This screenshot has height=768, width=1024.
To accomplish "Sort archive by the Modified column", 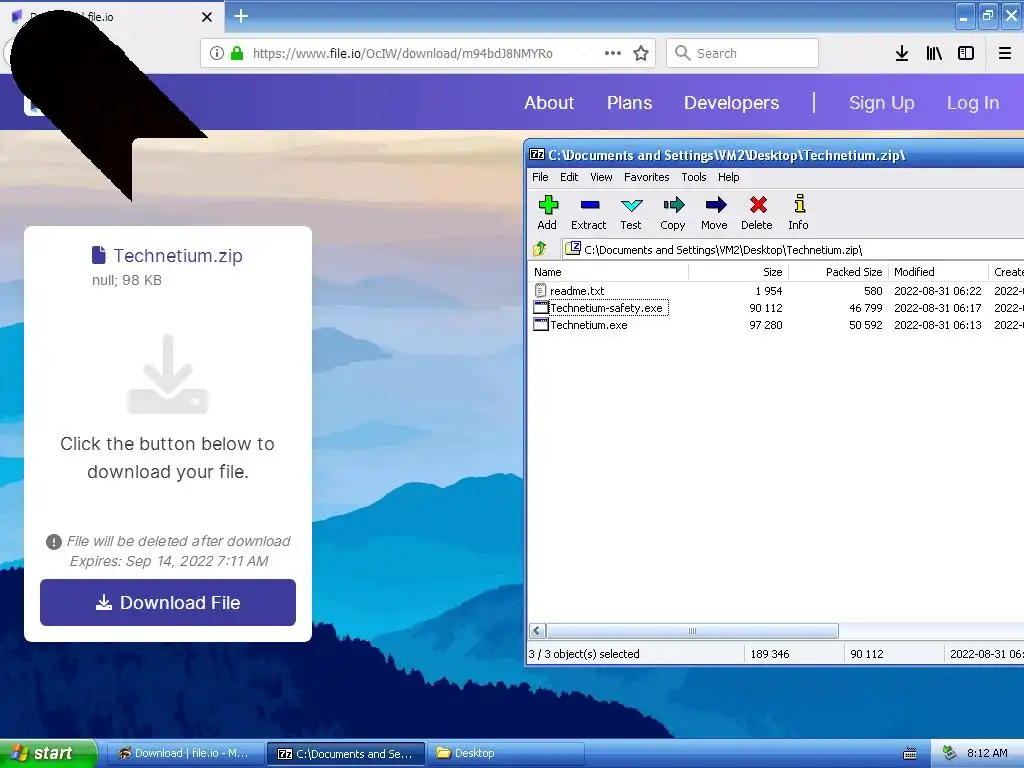I will (938, 272).
